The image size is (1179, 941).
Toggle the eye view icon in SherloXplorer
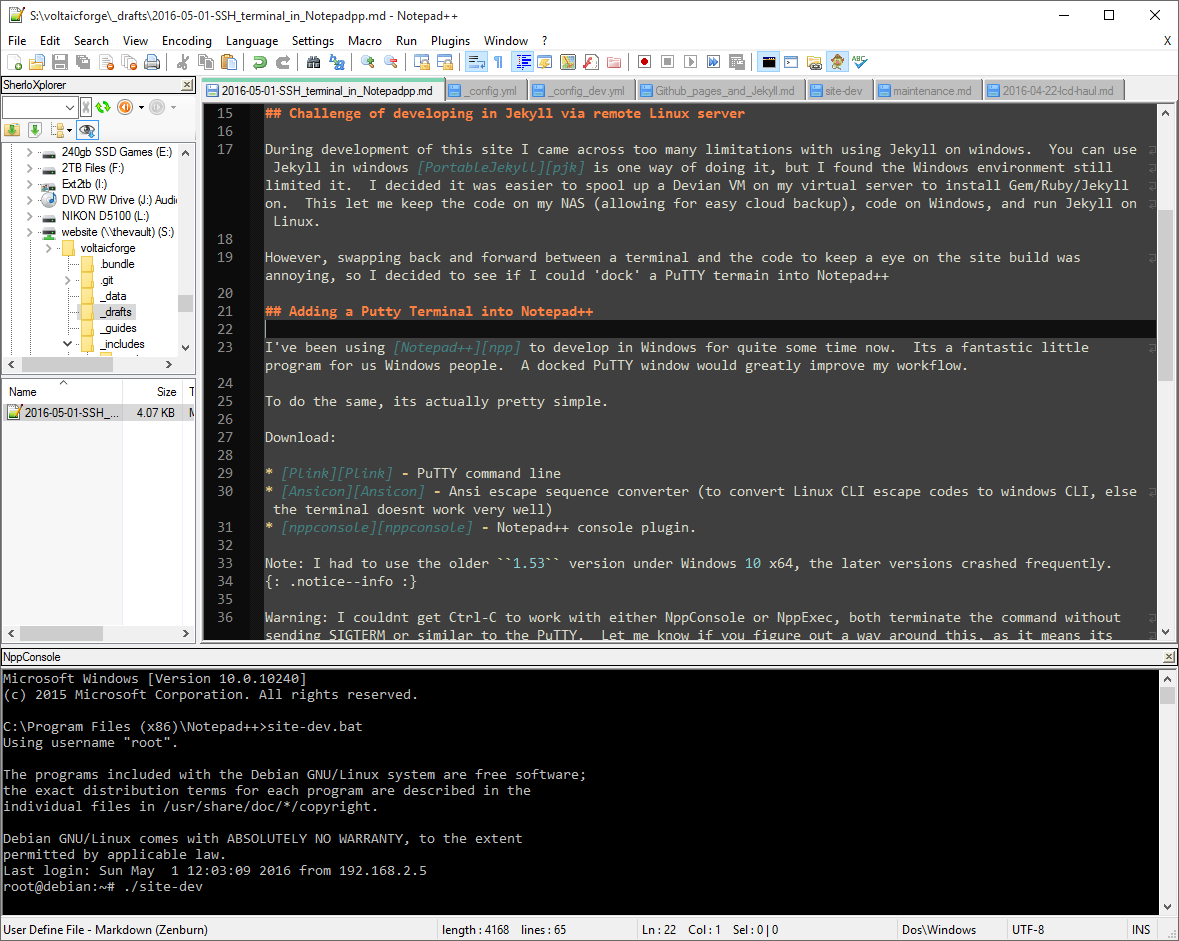pos(86,128)
